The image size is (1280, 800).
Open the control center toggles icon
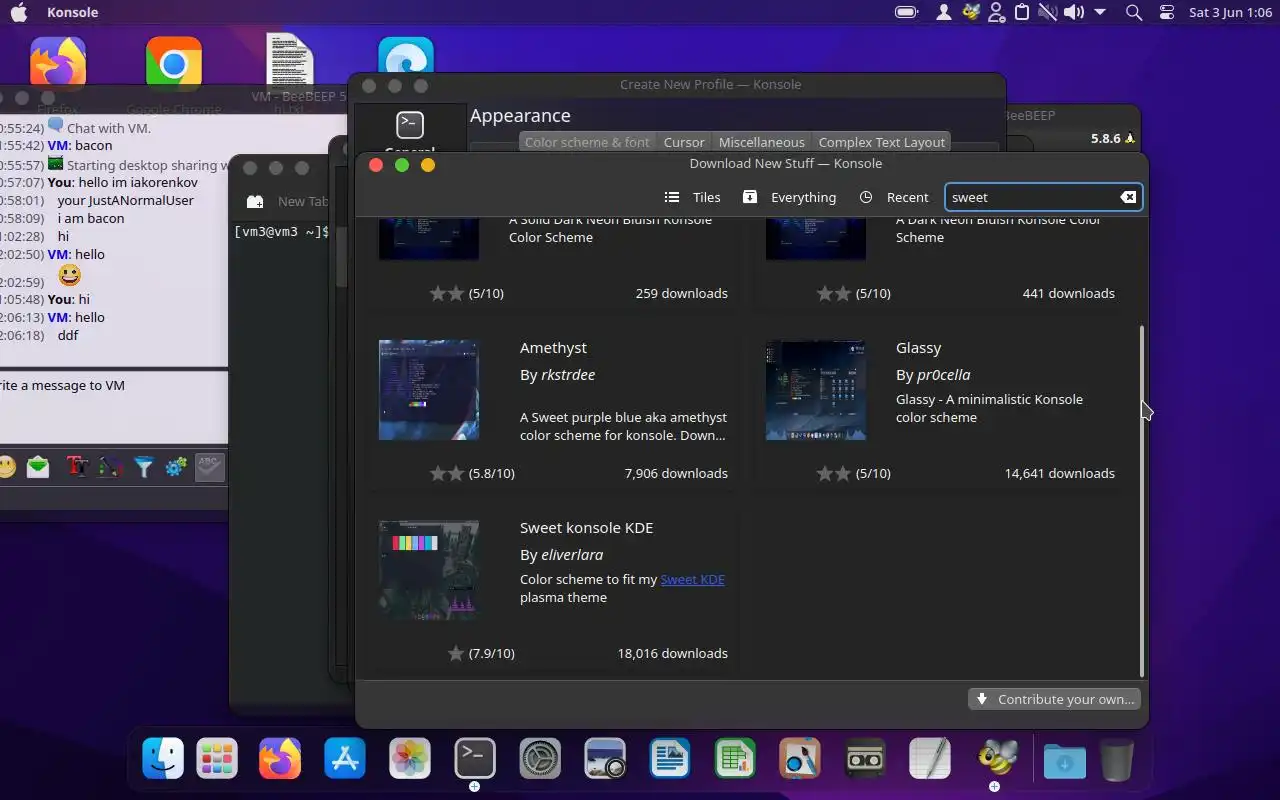[1166, 12]
